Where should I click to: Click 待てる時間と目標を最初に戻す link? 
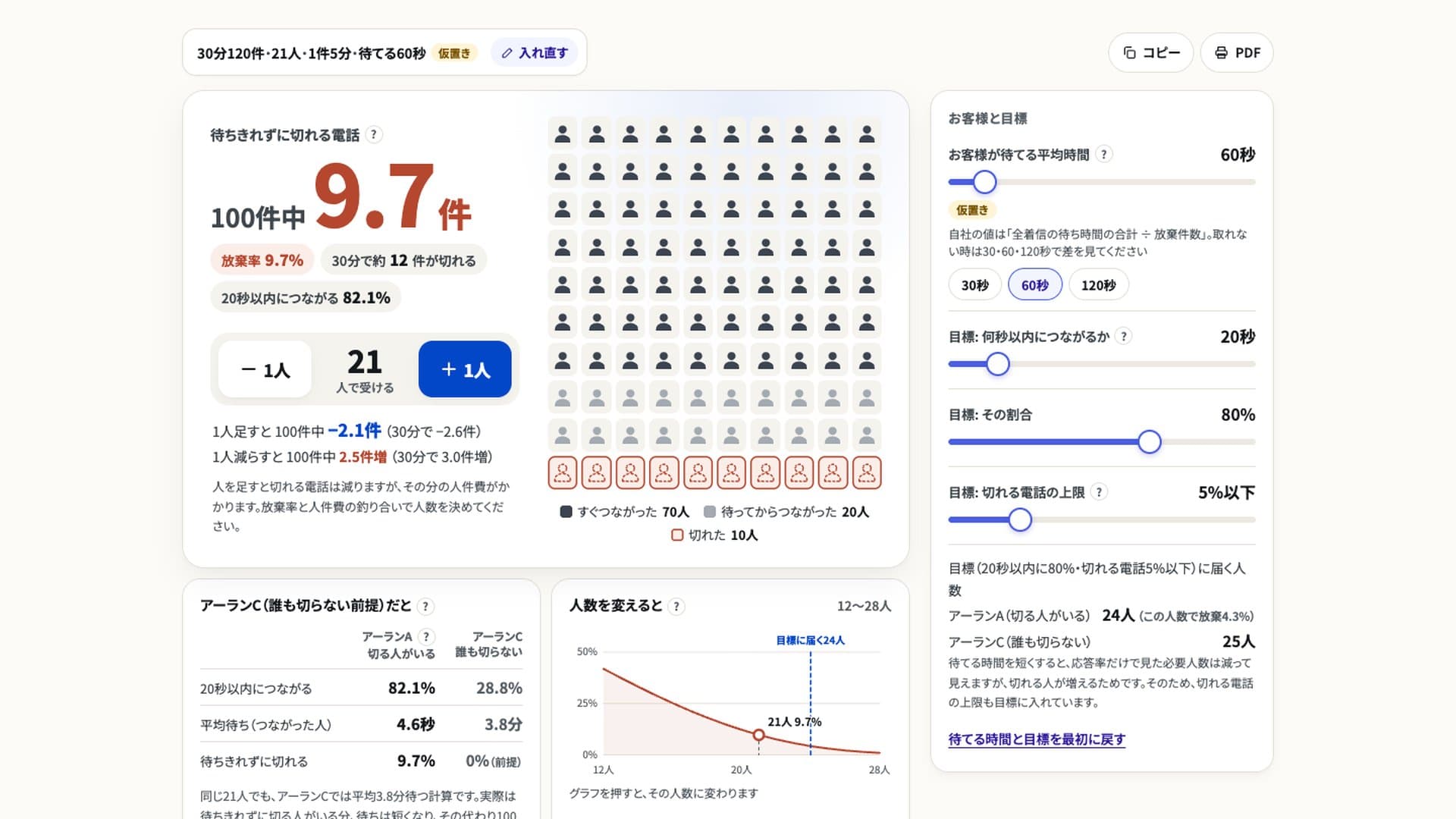[x=1037, y=739]
